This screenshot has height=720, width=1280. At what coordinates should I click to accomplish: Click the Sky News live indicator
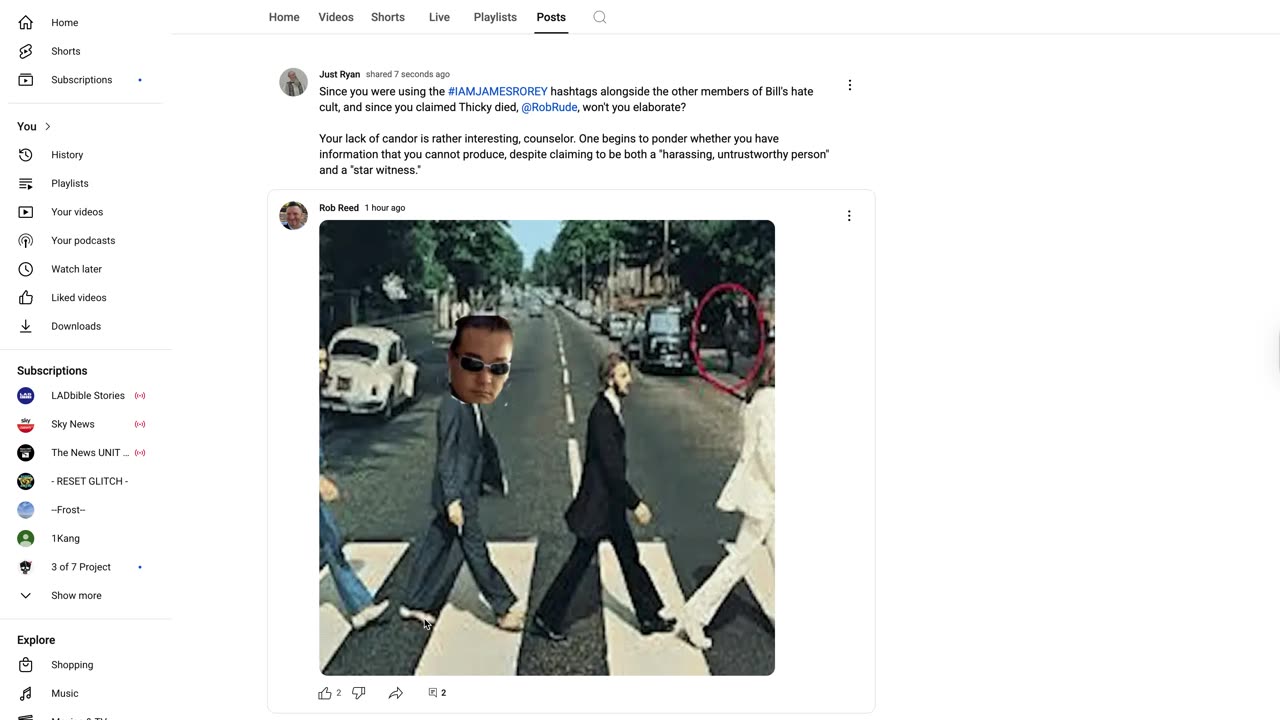pos(140,424)
